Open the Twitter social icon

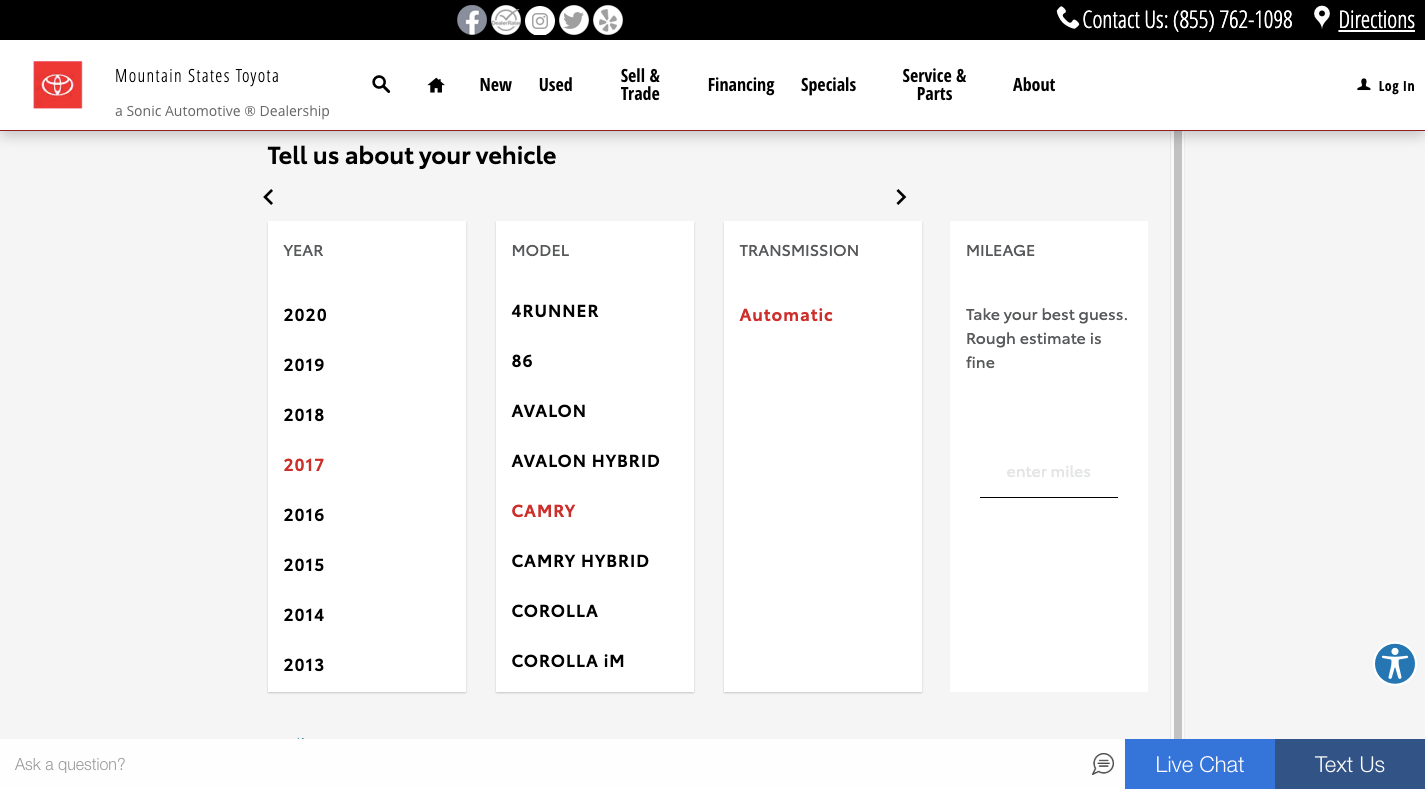point(574,20)
